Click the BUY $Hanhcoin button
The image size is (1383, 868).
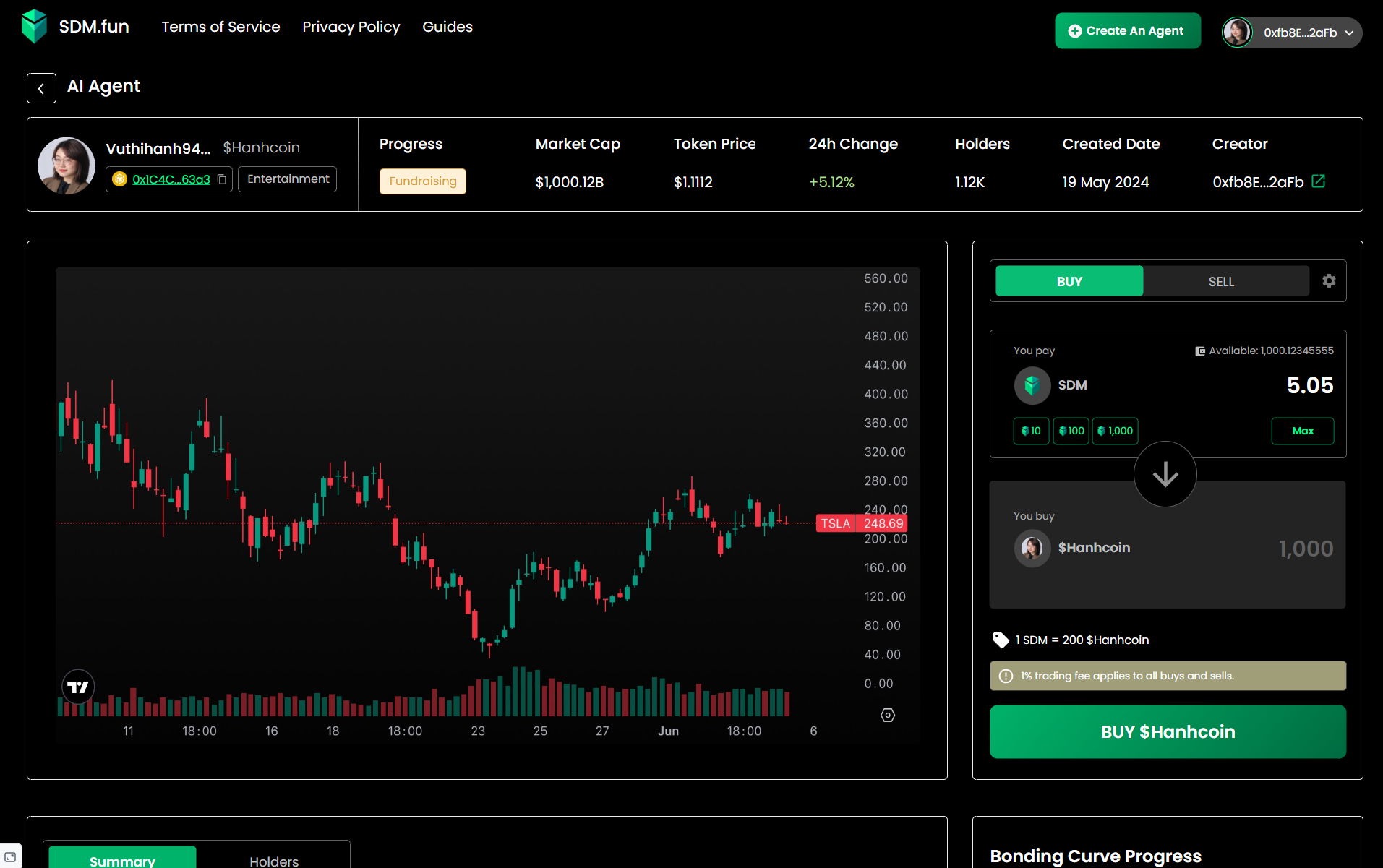[1168, 731]
